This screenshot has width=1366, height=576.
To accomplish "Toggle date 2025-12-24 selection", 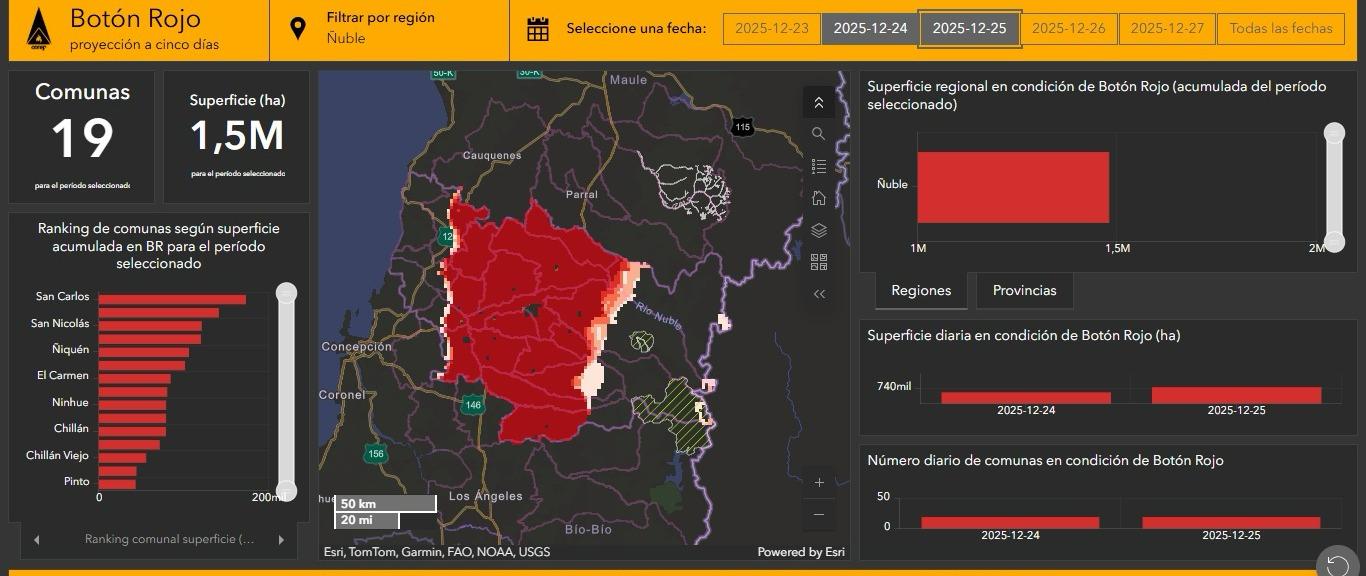I will (870, 29).
